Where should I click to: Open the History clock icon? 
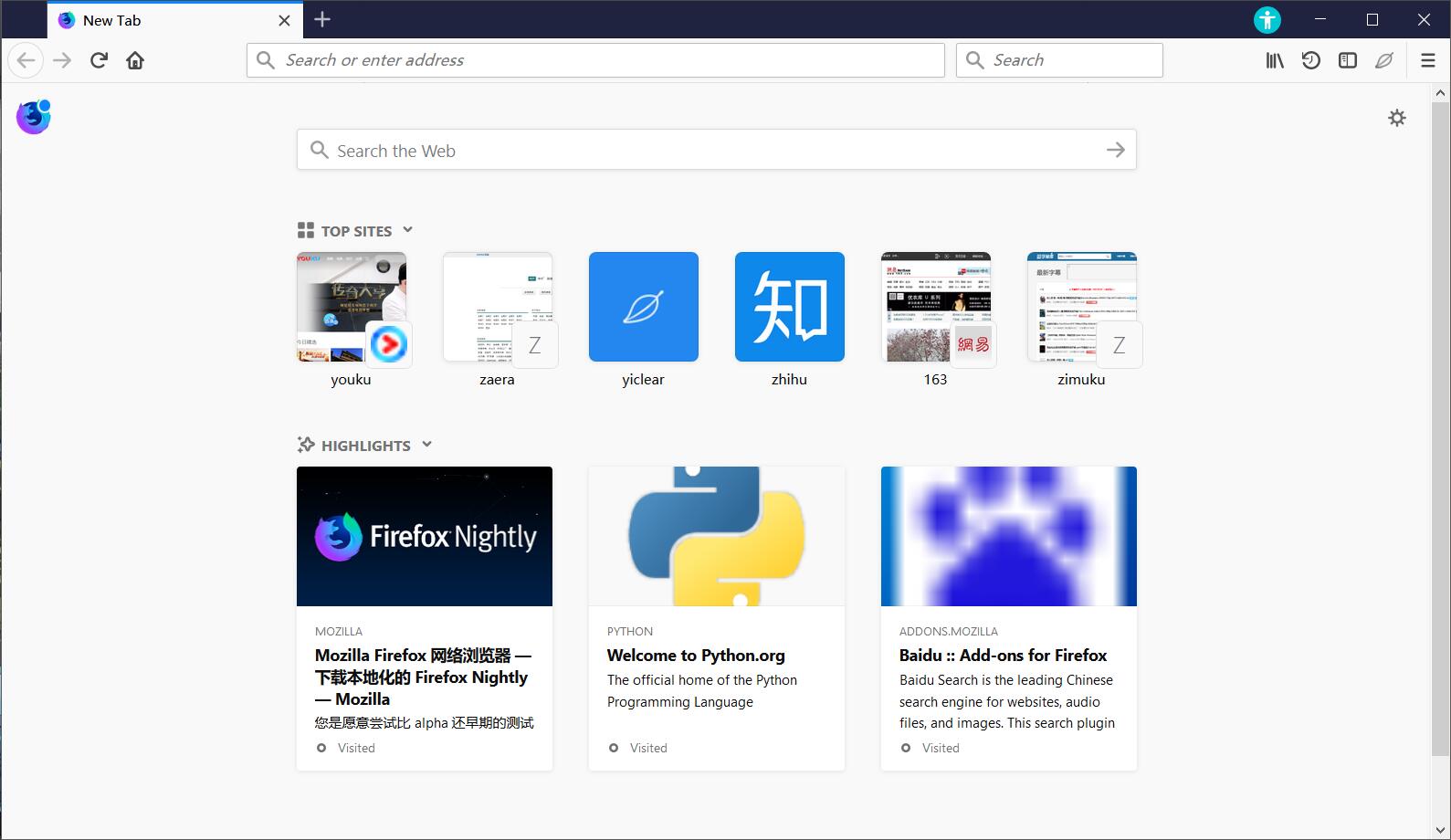pos(1311,60)
